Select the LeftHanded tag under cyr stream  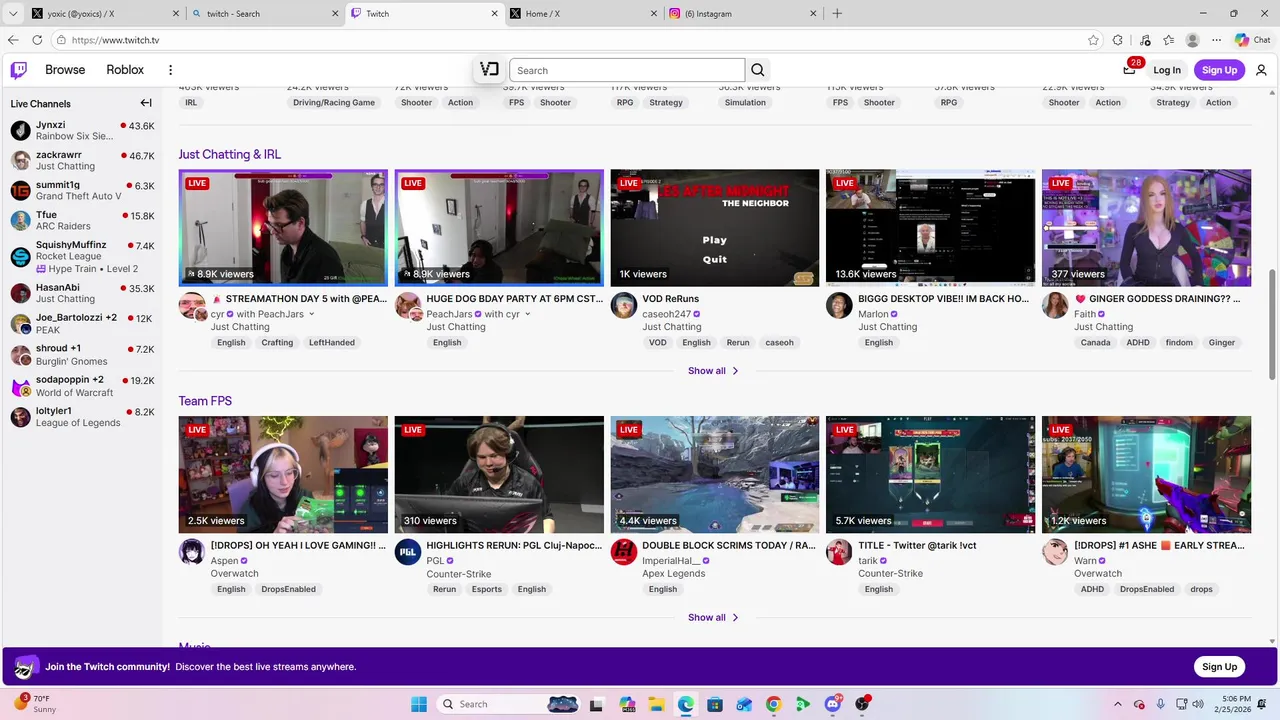331,343
